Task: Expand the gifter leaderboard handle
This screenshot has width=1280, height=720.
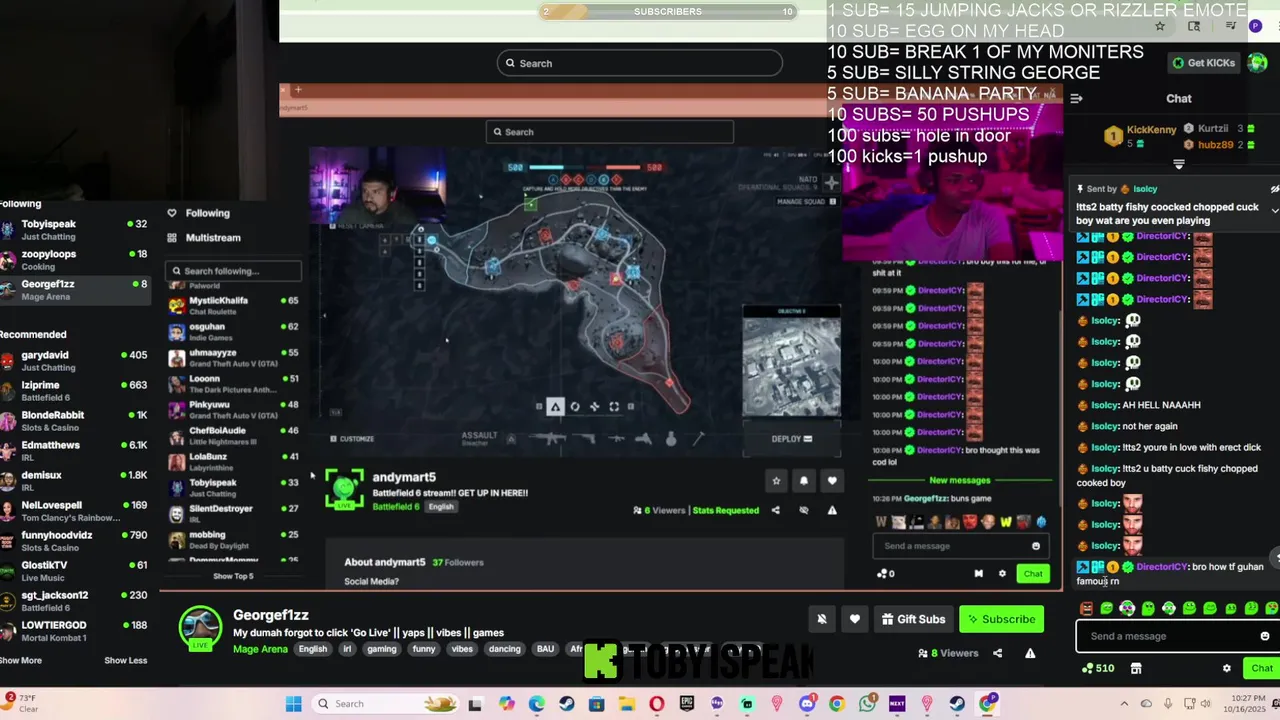Action: [x=1179, y=164]
